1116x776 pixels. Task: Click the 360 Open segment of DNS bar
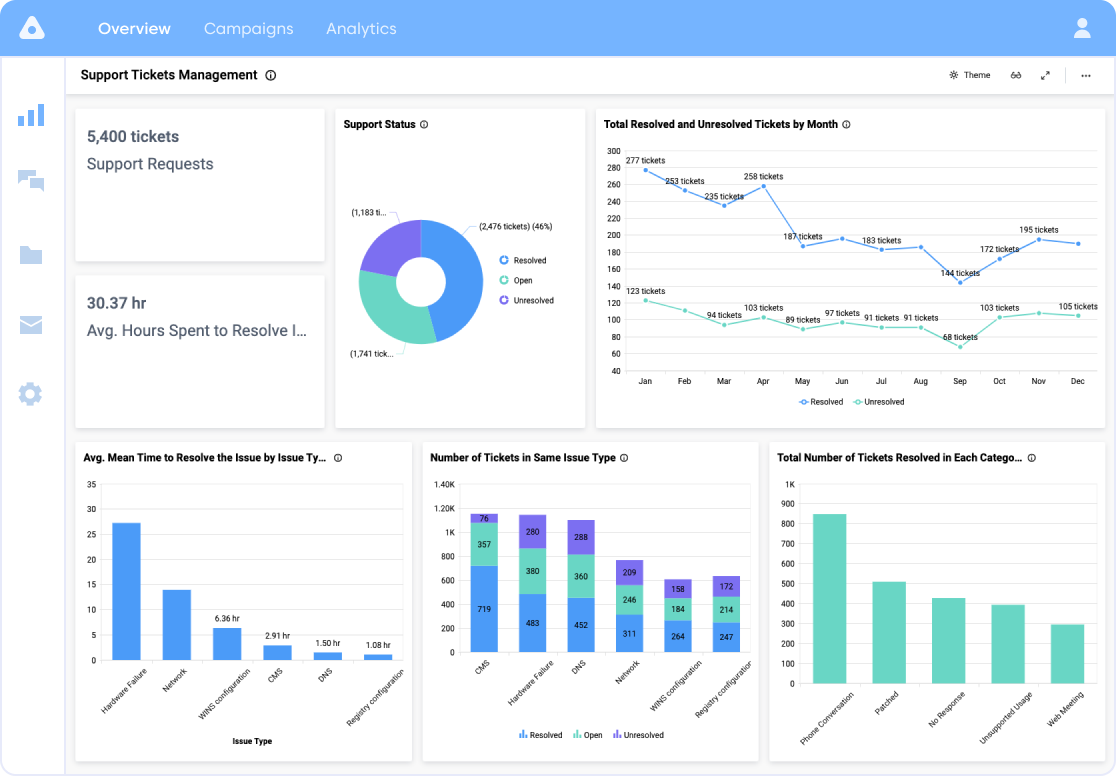(581, 576)
